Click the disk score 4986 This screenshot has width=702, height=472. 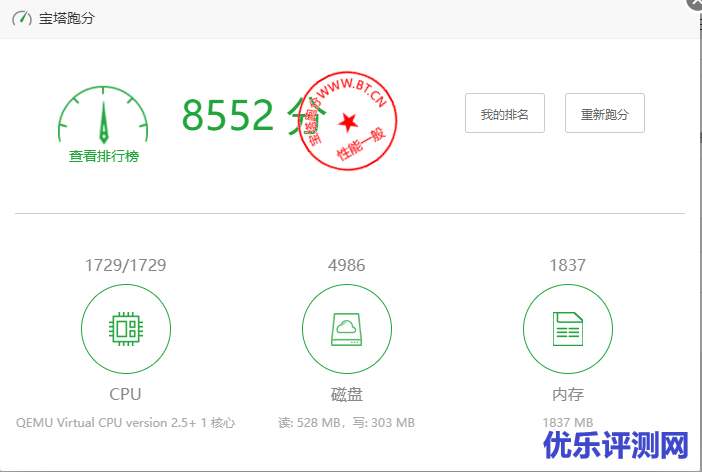(346, 265)
